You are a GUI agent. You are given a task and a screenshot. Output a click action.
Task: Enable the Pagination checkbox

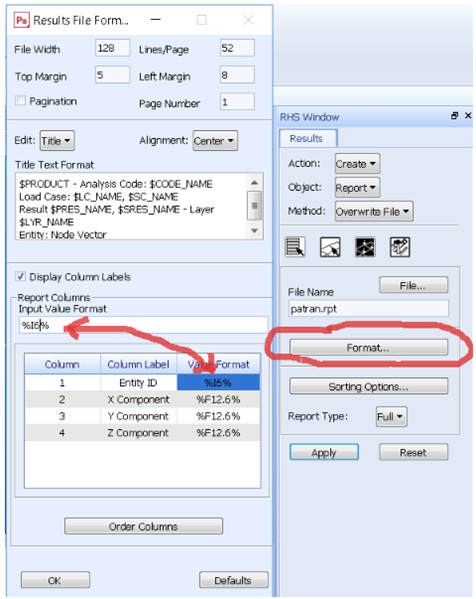click(x=20, y=100)
